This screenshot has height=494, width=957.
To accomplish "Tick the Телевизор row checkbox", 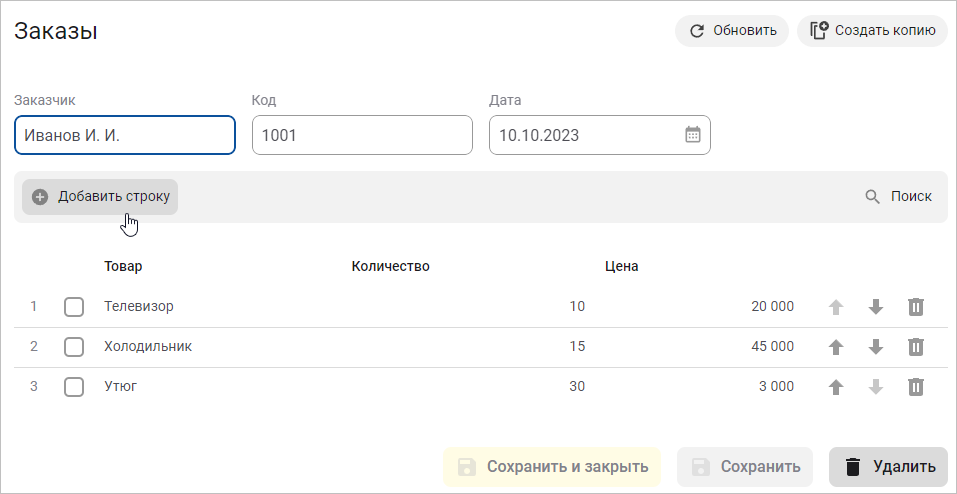I will point(74,307).
